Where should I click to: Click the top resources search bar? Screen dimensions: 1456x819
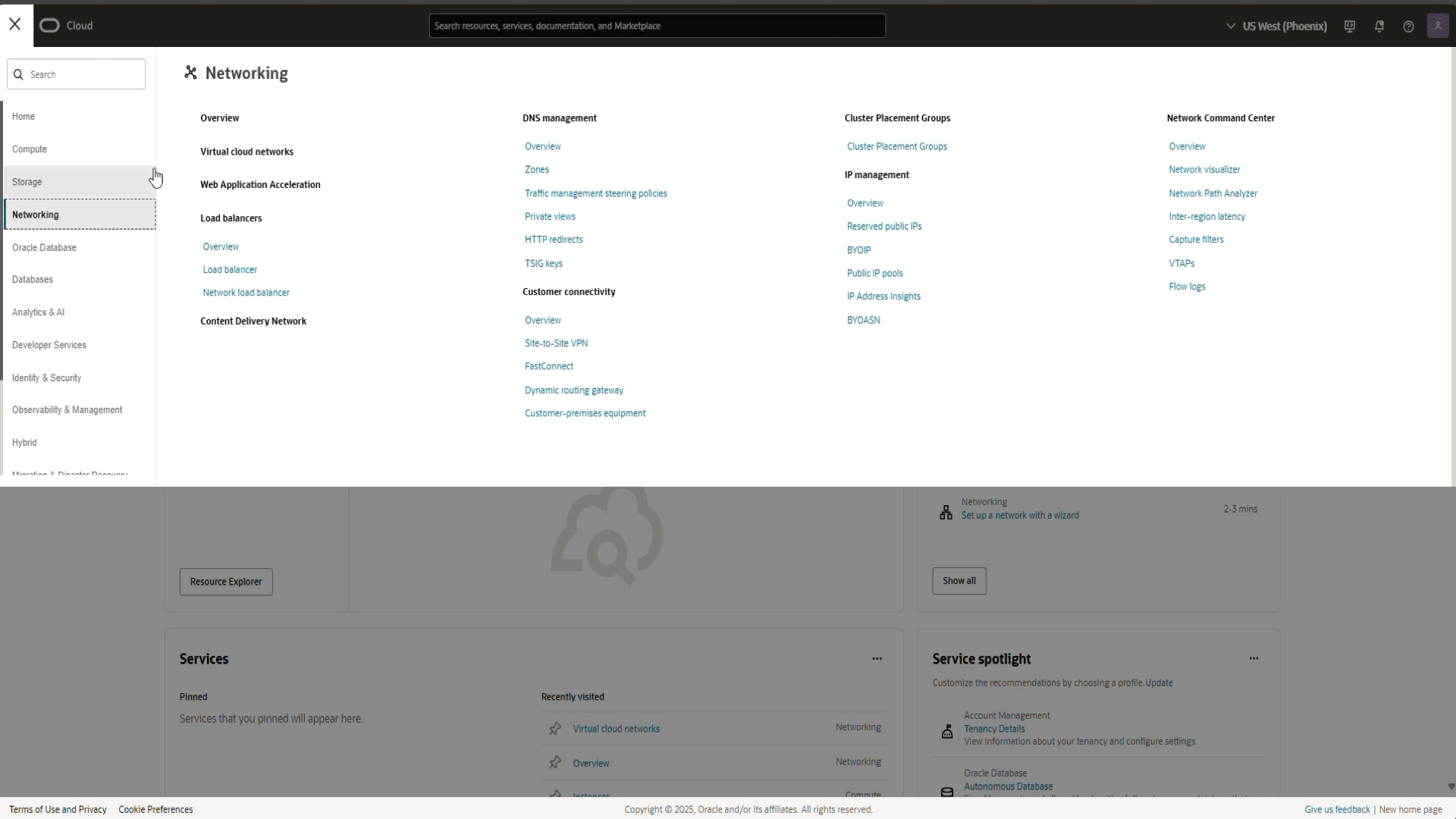pos(657,26)
